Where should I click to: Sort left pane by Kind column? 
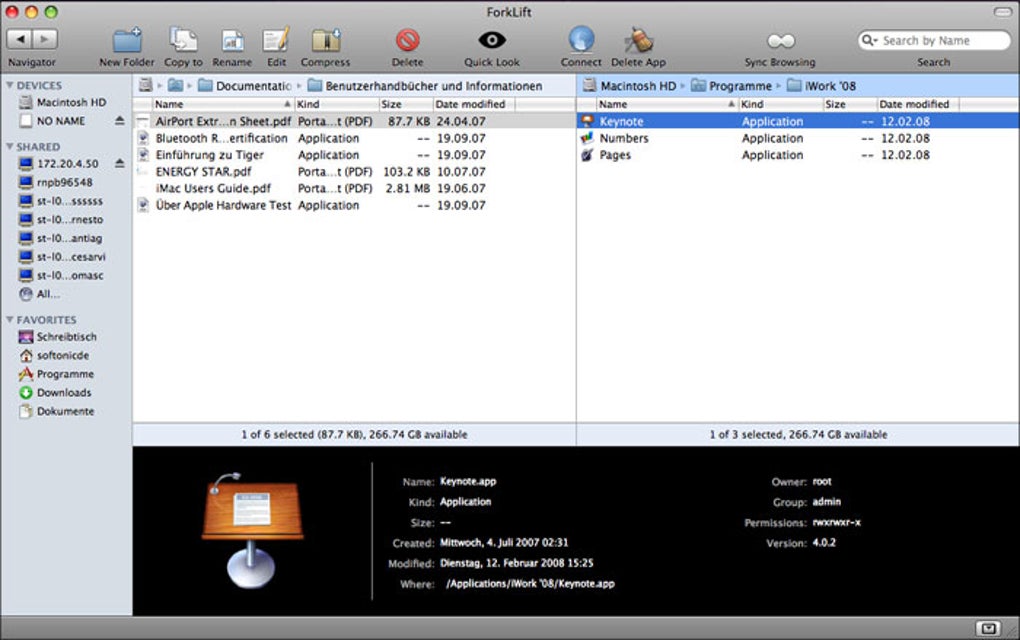(x=336, y=104)
